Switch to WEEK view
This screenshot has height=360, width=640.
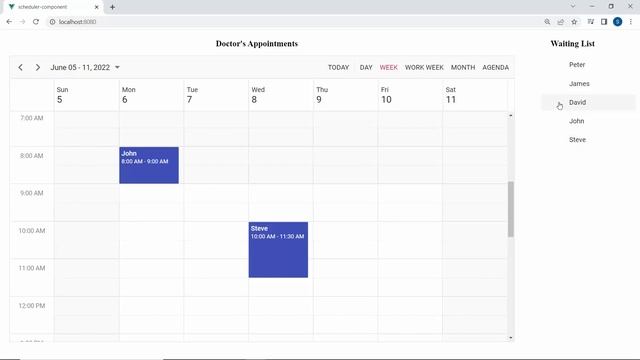click(388, 67)
